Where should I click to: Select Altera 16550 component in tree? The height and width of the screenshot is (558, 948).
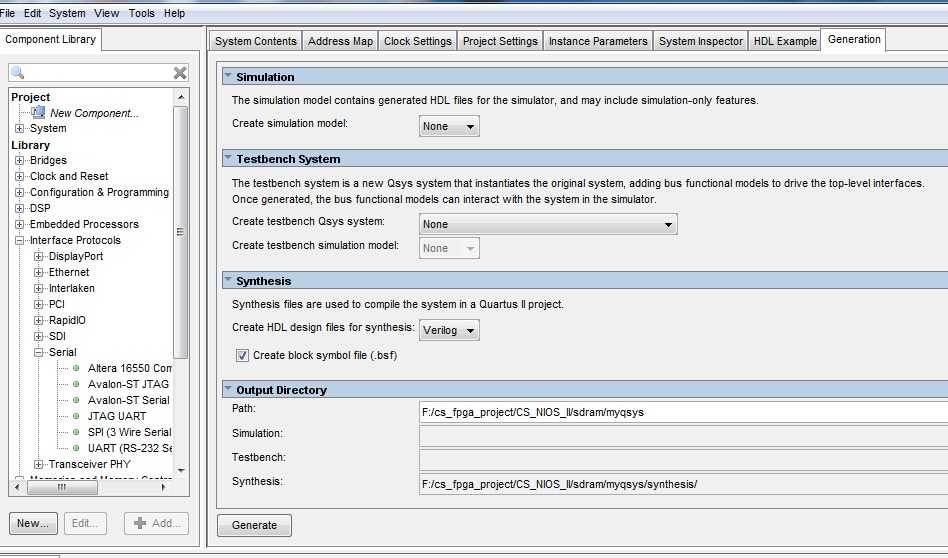[129, 368]
